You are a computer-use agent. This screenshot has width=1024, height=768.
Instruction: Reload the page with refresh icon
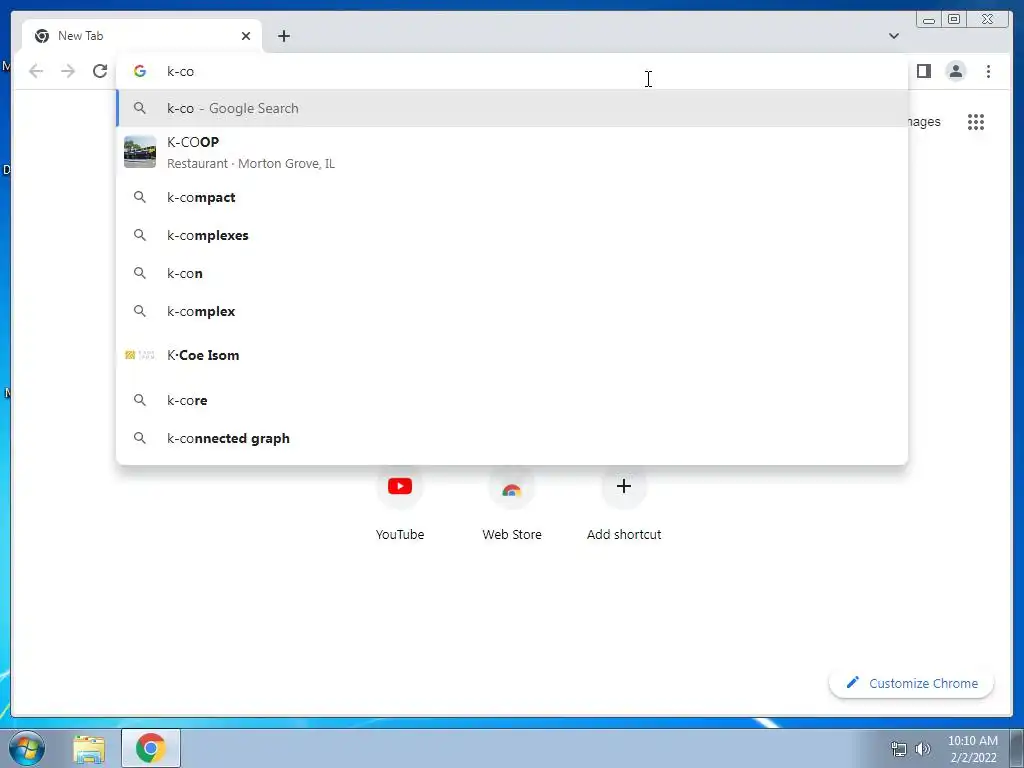100,71
